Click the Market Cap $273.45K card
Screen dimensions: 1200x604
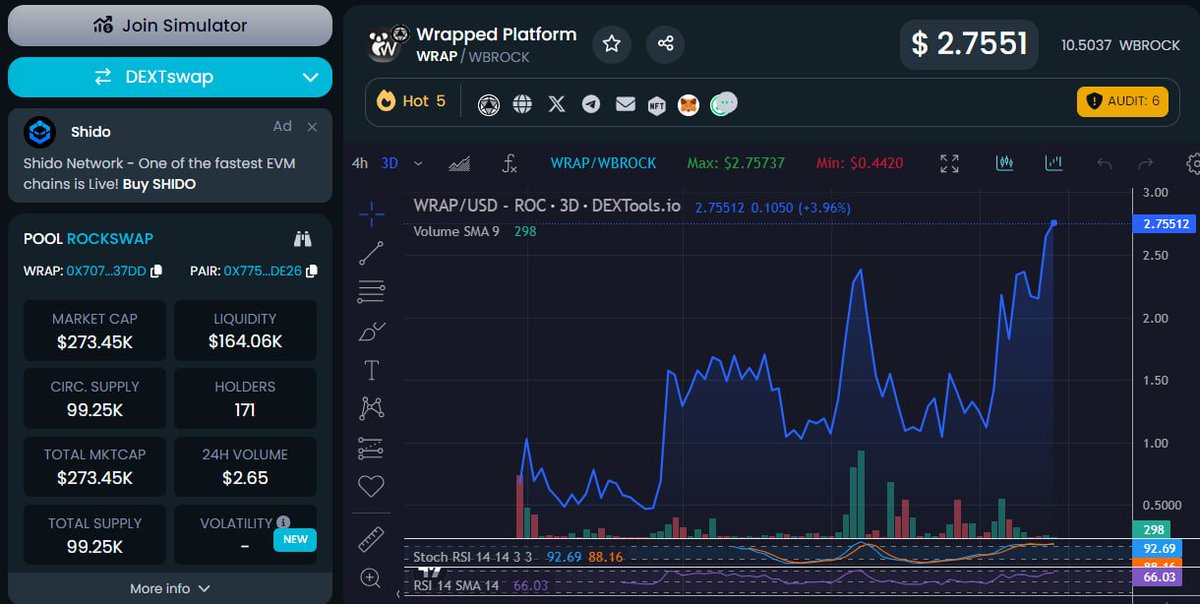95,331
